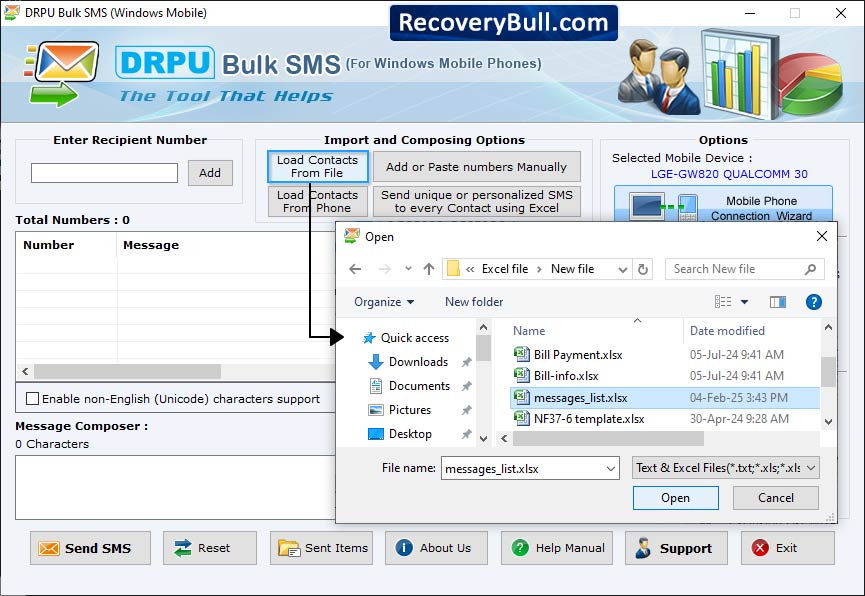
Task: Click the navigation pane vertical scrollbar thumb
Action: tap(483, 348)
